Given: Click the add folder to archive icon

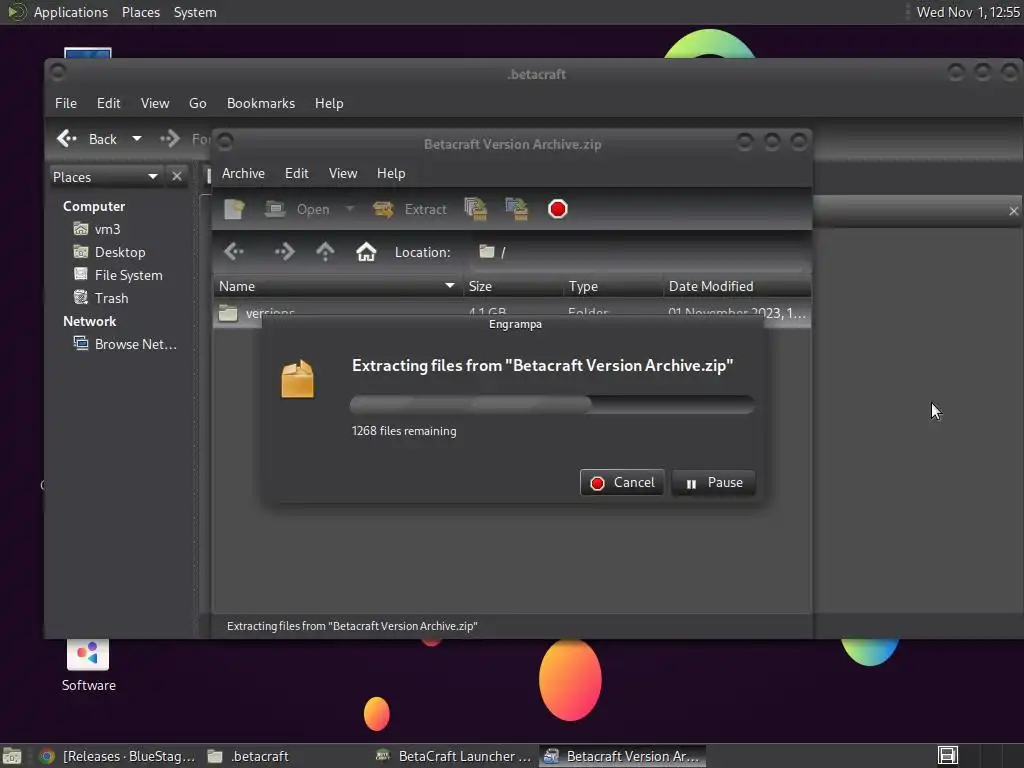Looking at the screenshot, I should click(517, 209).
